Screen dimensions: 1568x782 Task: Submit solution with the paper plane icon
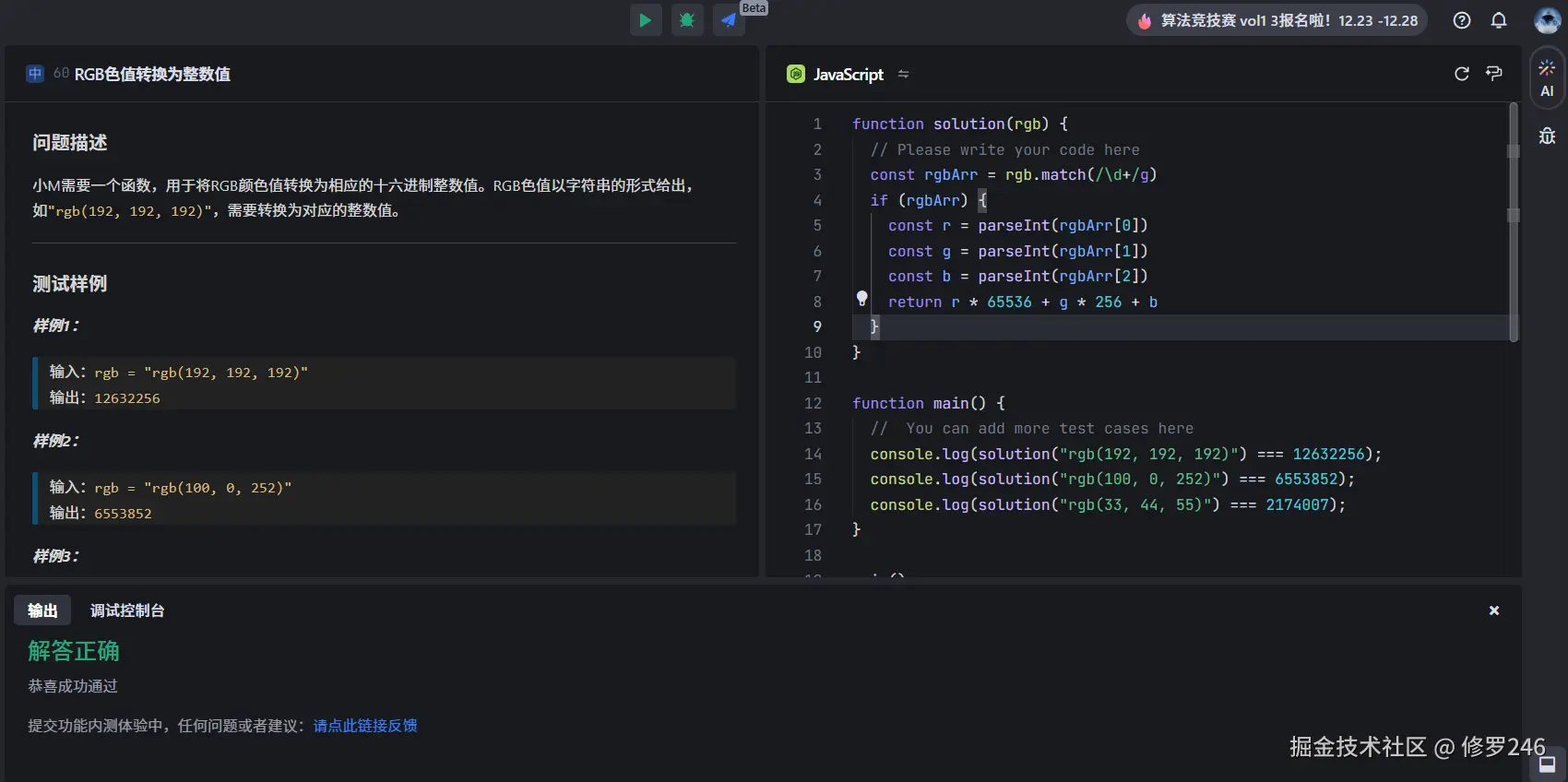point(729,20)
